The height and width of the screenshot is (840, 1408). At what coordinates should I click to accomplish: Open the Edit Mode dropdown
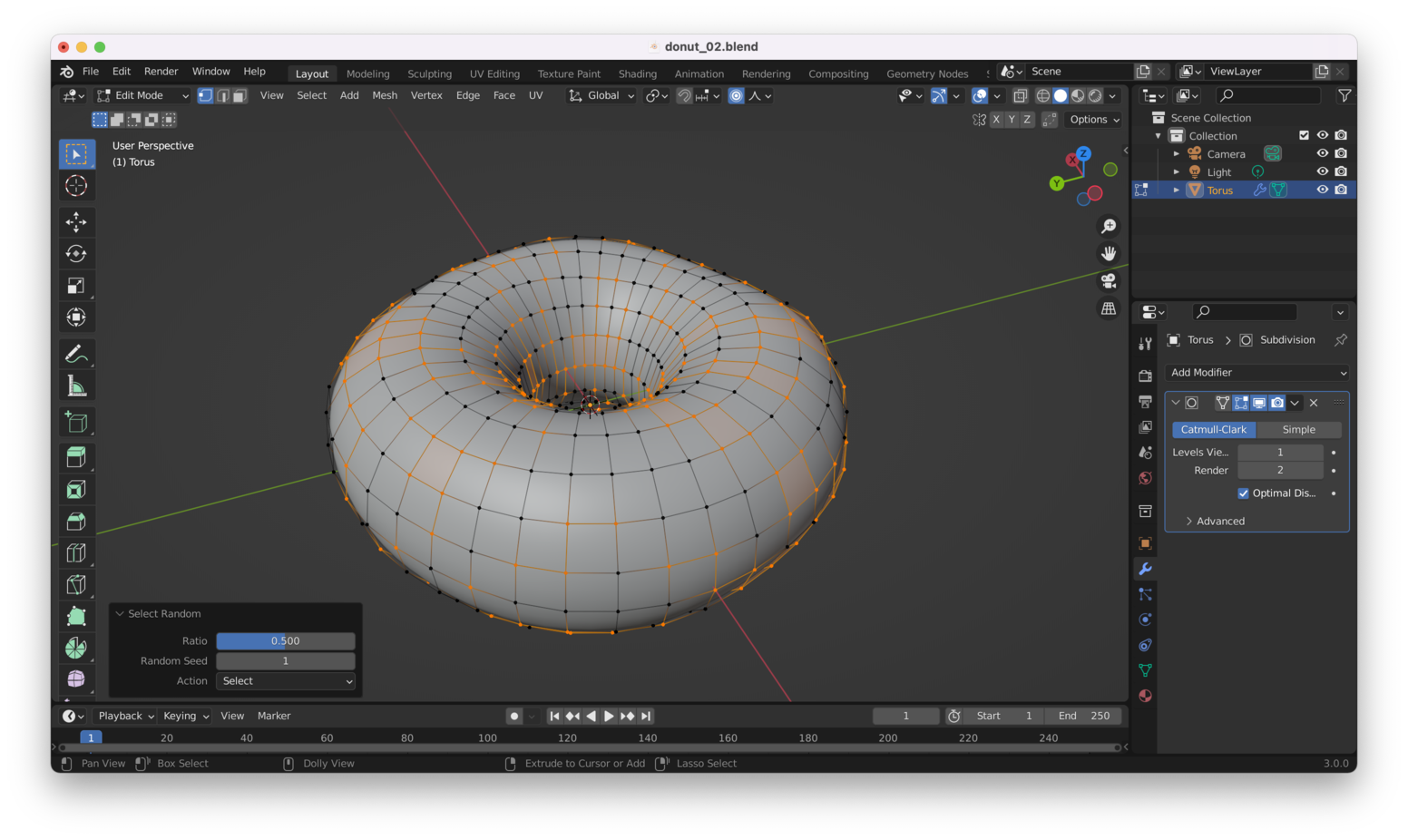point(142,95)
